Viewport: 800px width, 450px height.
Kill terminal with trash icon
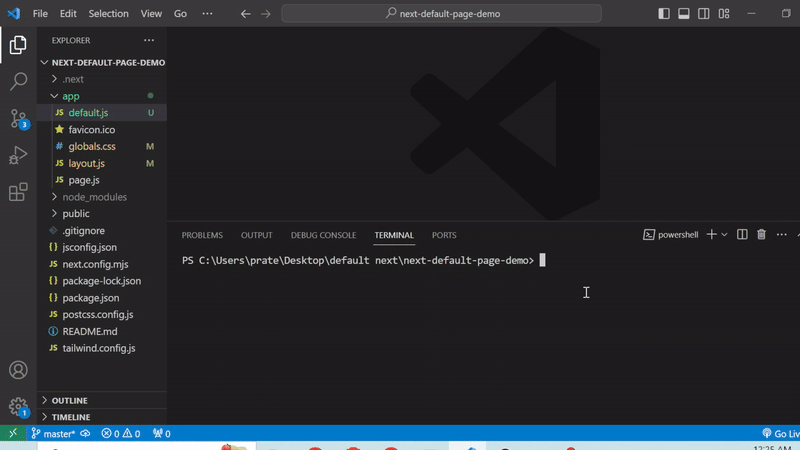(761, 235)
